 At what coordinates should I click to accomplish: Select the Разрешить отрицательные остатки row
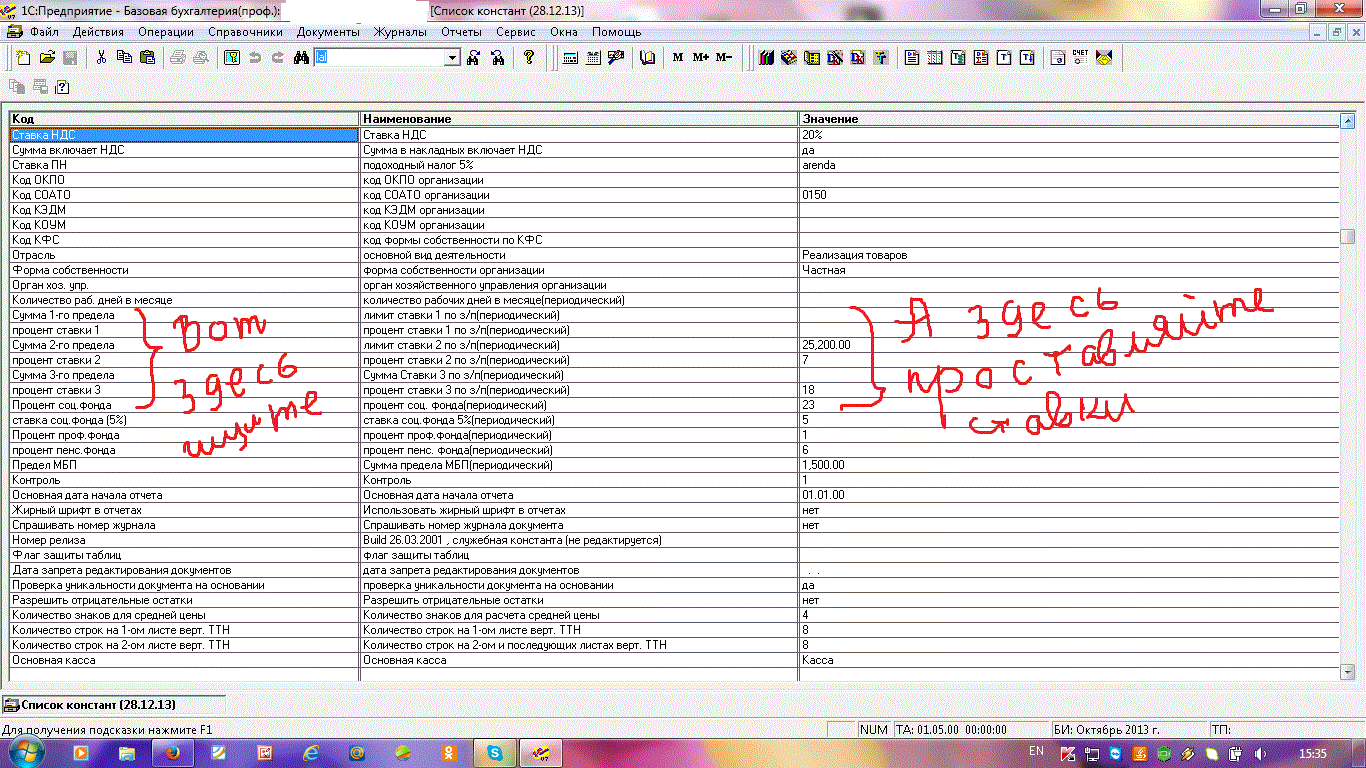coord(674,600)
